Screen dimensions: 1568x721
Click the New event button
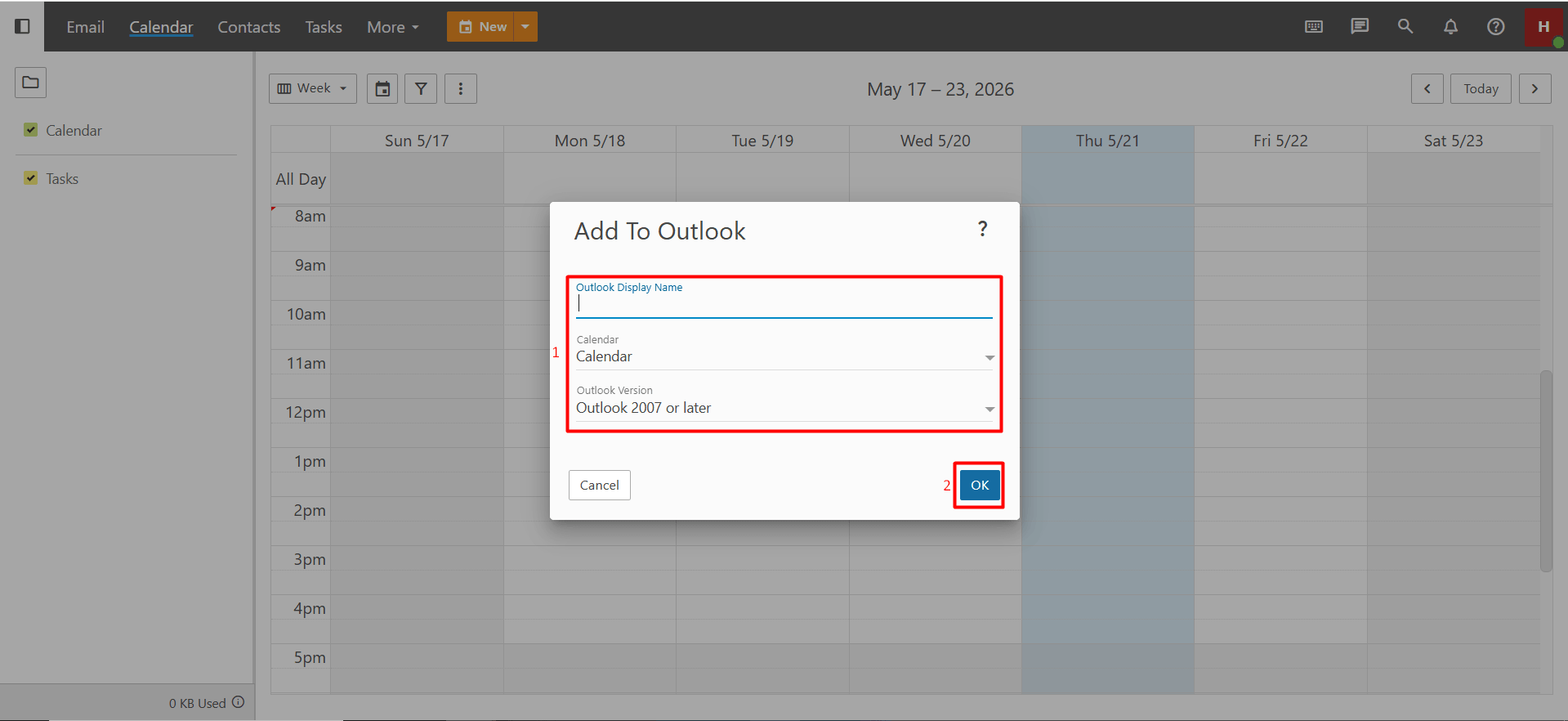(481, 26)
